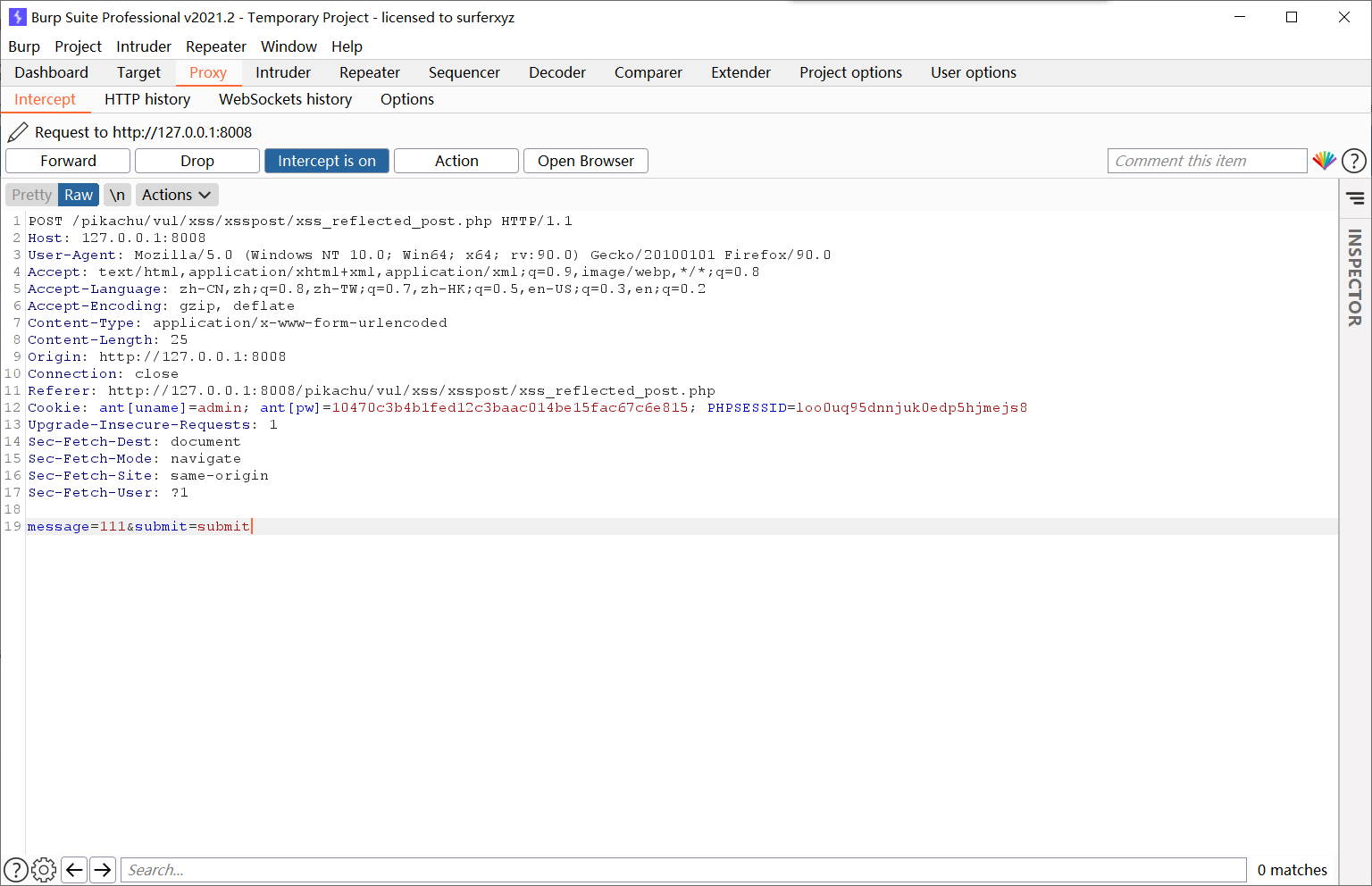Image resolution: width=1372 pixels, height=886 pixels.
Task: Open the highlight color selector beside the comment field
Action: (x=1324, y=161)
